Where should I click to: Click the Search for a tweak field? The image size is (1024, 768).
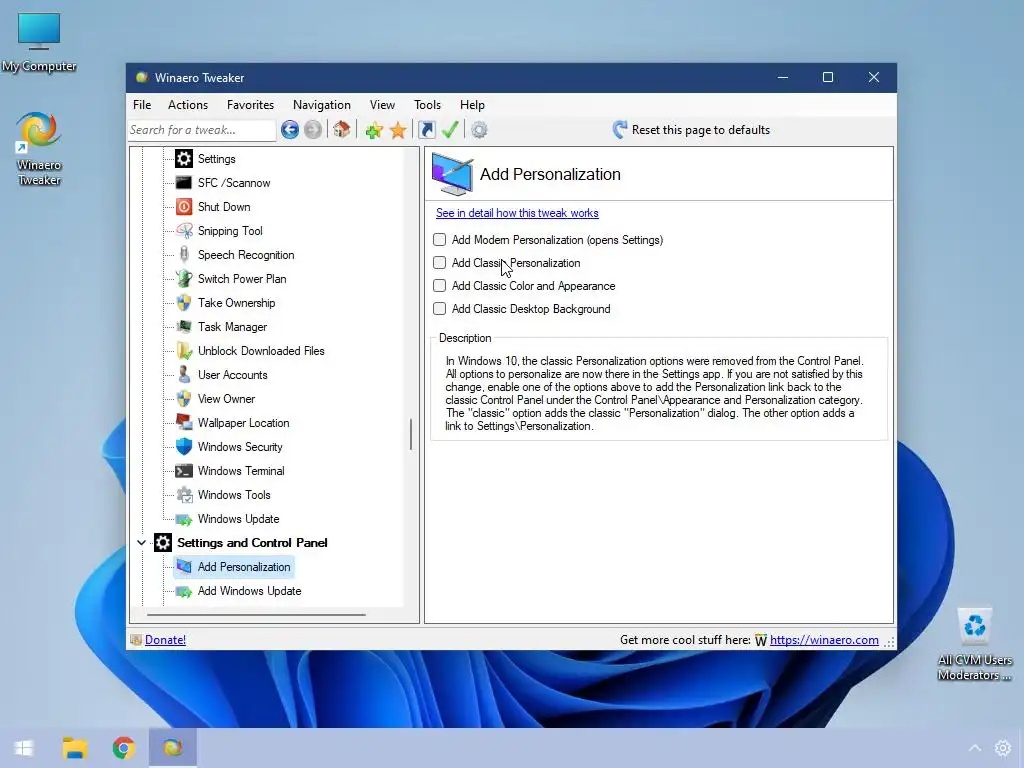tap(202, 130)
